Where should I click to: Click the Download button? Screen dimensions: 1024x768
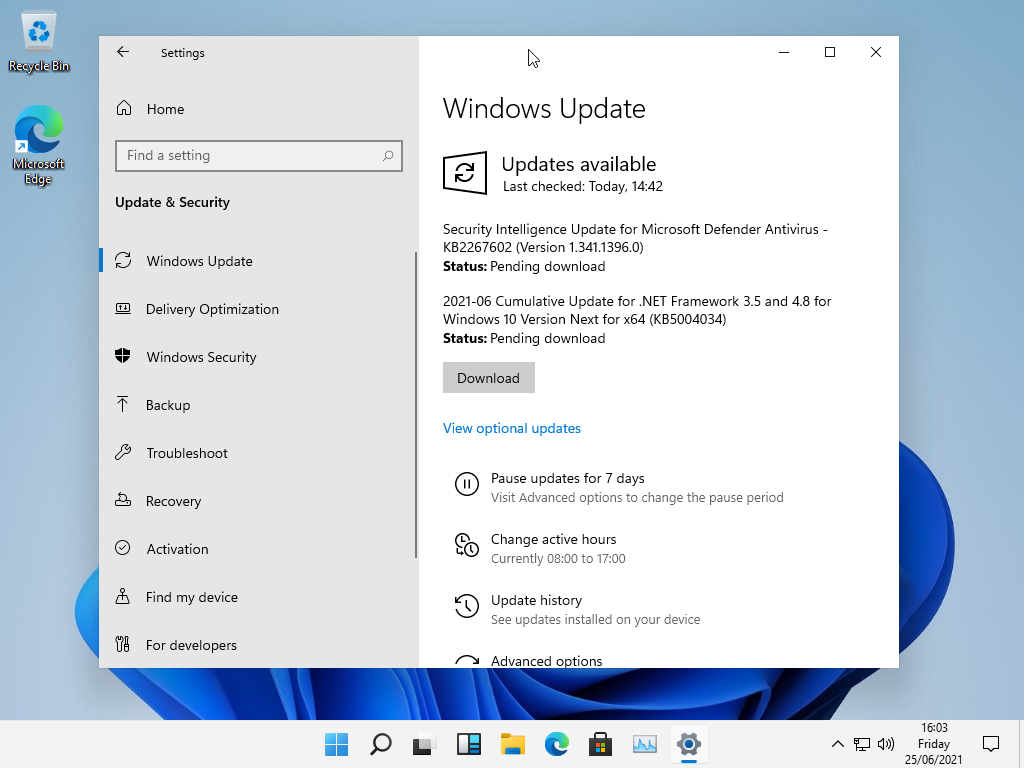pyautogui.click(x=488, y=378)
